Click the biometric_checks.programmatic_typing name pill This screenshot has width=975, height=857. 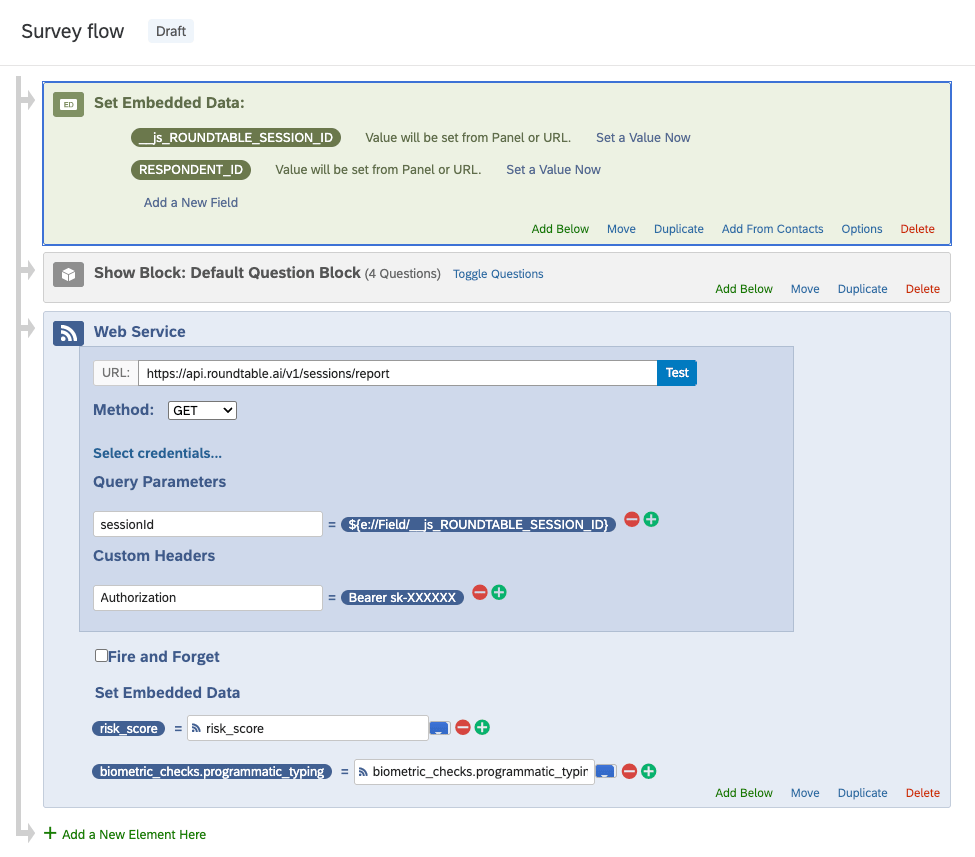tap(212, 772)
